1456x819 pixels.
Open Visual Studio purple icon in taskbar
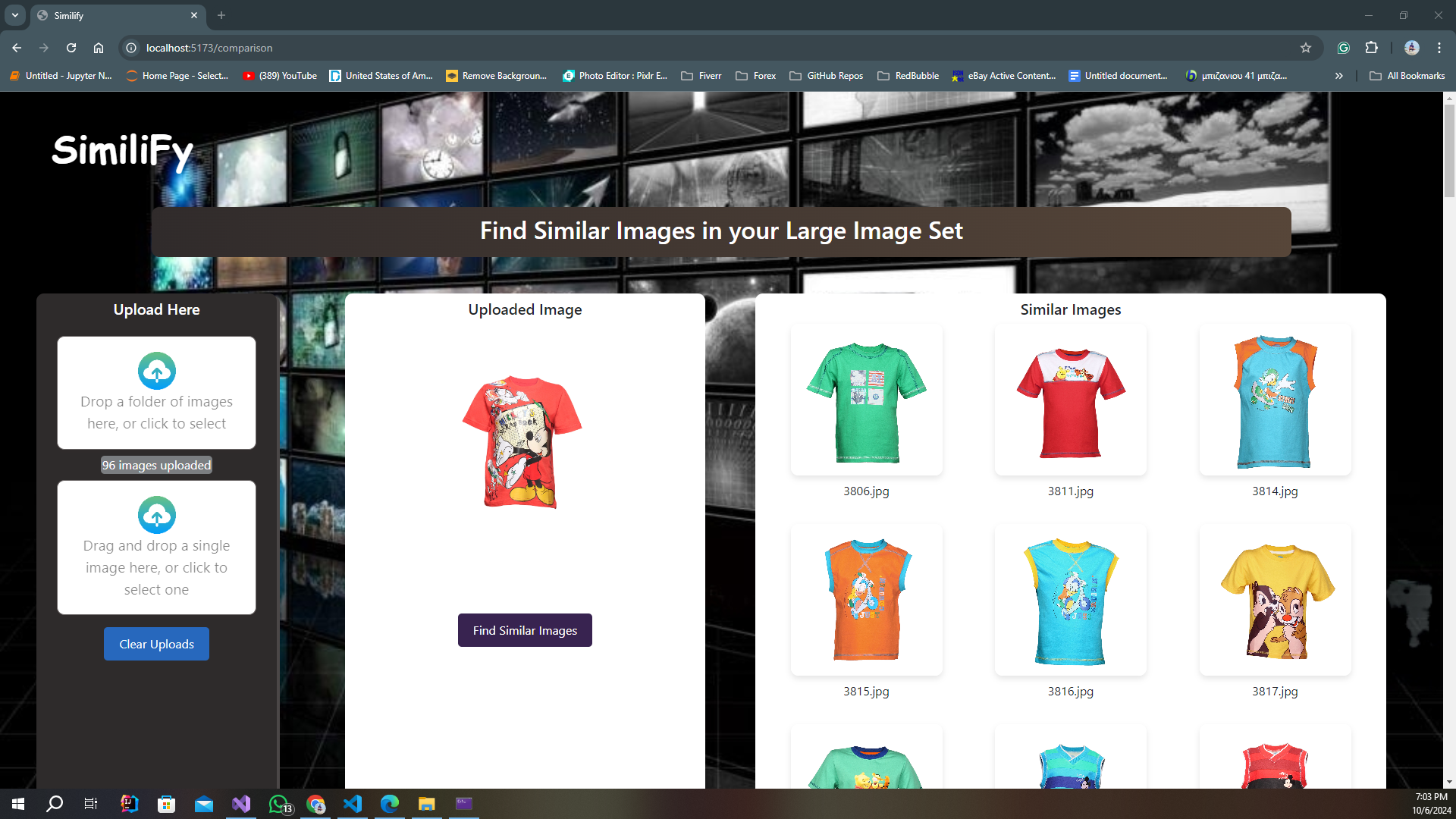(x=241, y=804)
